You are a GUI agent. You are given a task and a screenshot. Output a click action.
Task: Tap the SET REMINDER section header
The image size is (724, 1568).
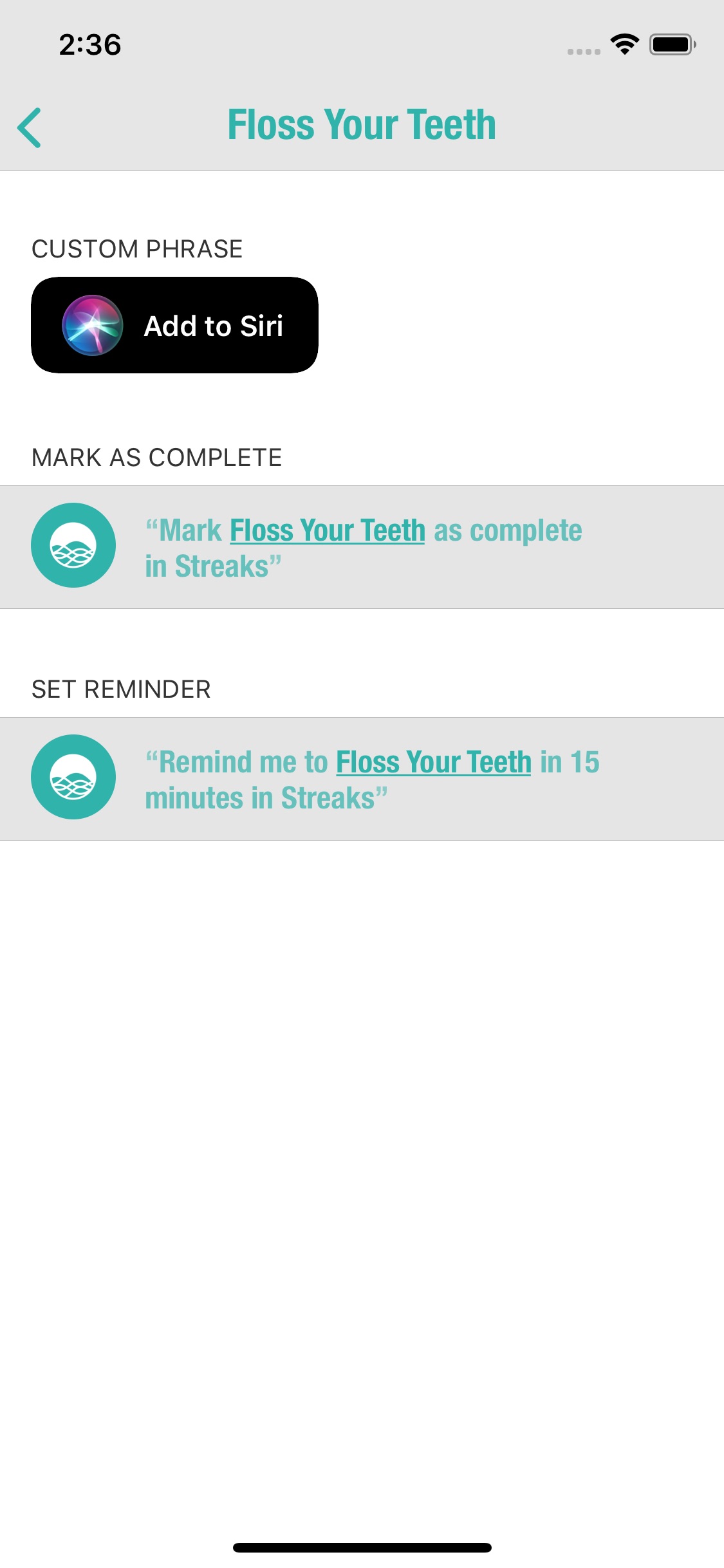[121, 689]
